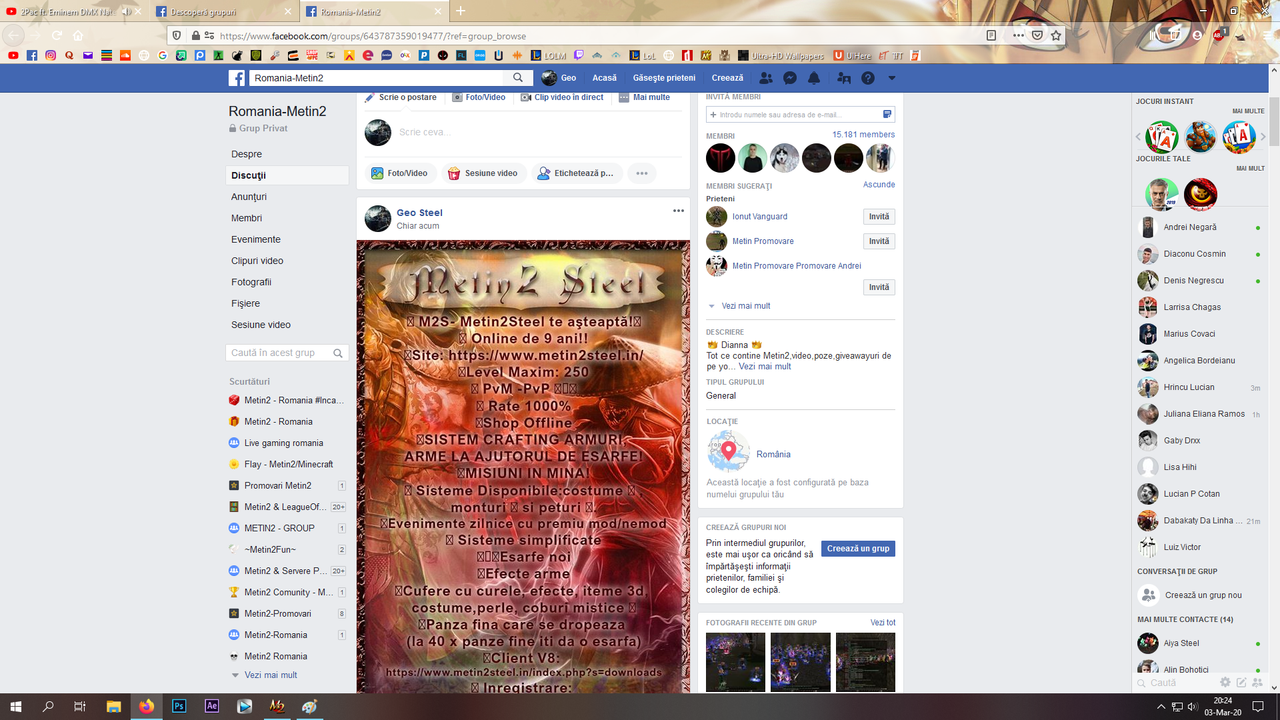Start a Sesiune video from composer

[483, 173]
